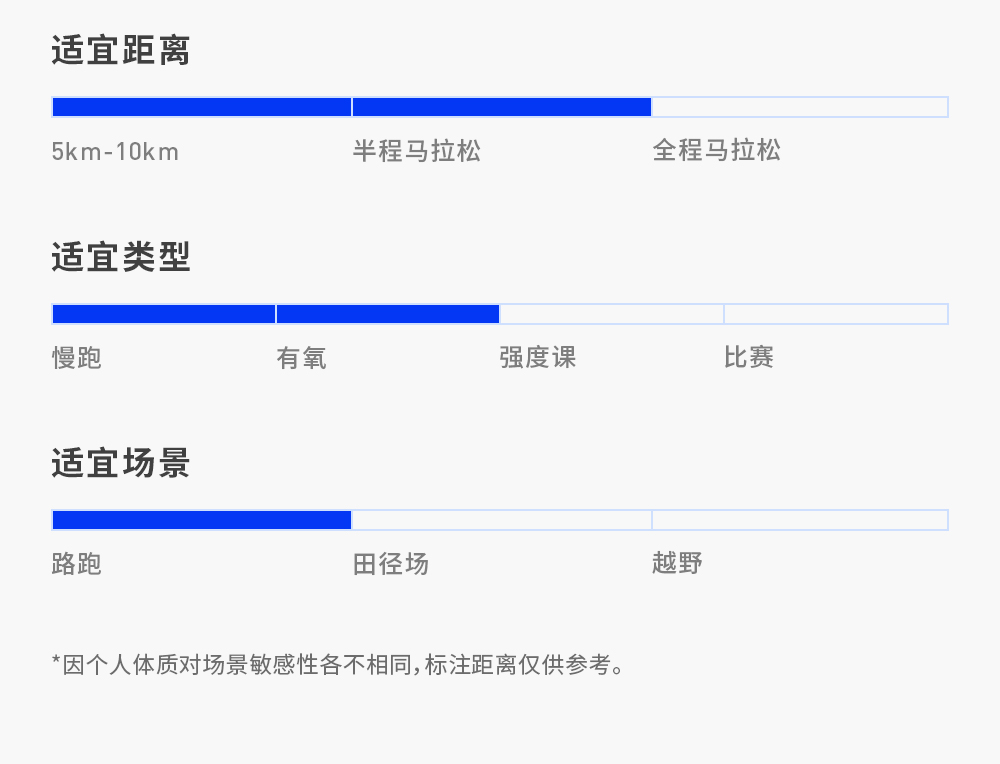Viewport: 1000px width, 764px height.
Task: Choose the 强度课 label
Action: 538,358
